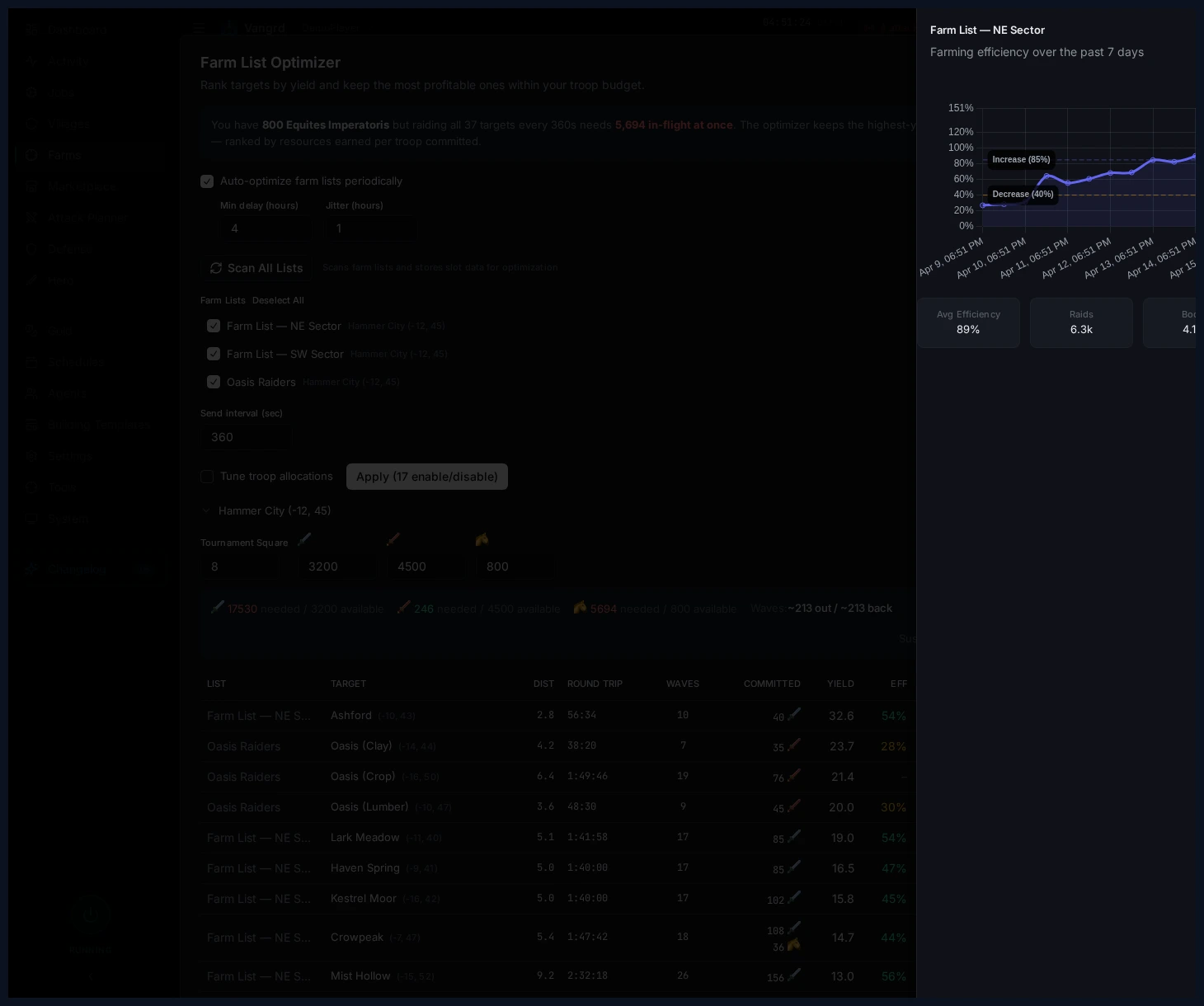Enable the Tune troop allocations checkbox
The image size is (1204, 1006).
207,477
